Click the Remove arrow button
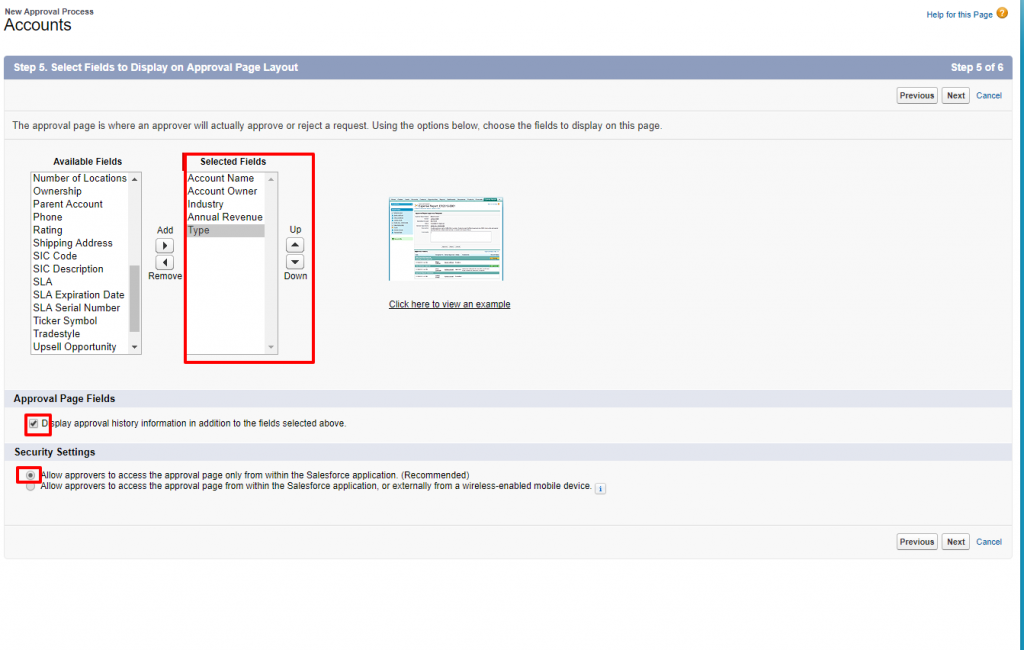Image resolution: width=1024 pixels, height=650 pixels. point(165,262)
